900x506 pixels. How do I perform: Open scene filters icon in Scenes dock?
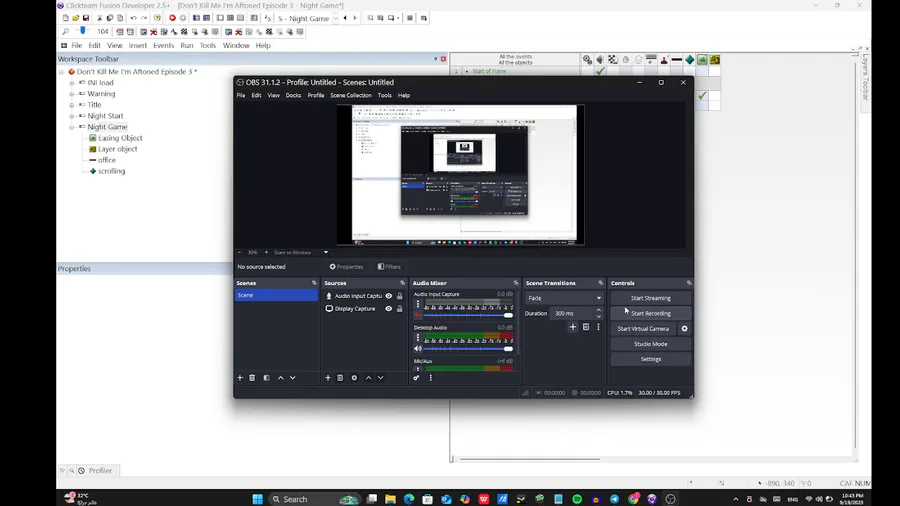pos(266,377)
